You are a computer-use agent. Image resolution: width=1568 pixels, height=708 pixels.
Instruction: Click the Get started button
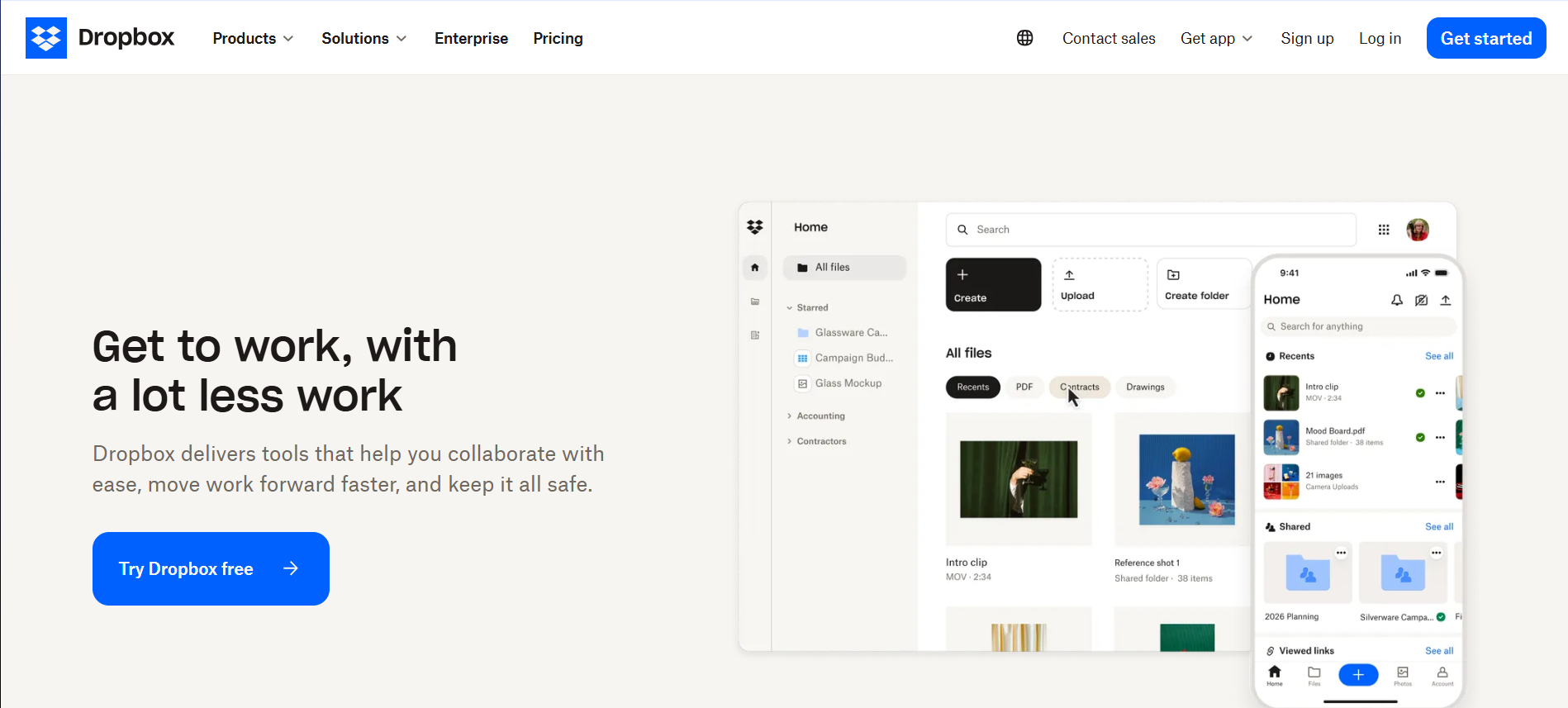[x=1486, y=38]
